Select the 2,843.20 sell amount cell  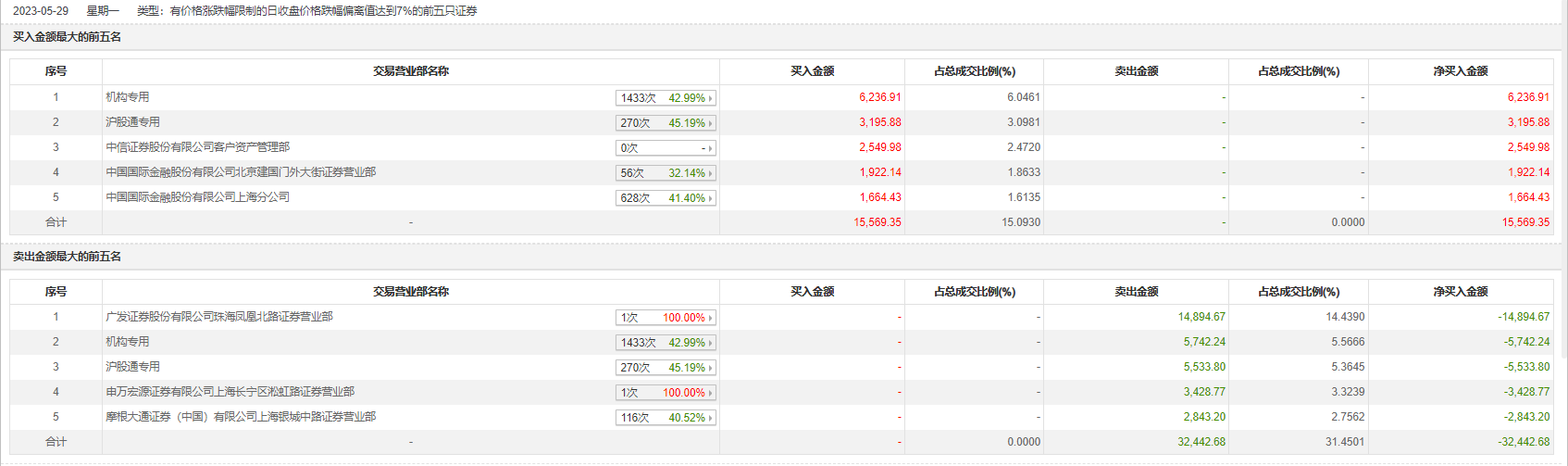click(x=1204, y=417)
